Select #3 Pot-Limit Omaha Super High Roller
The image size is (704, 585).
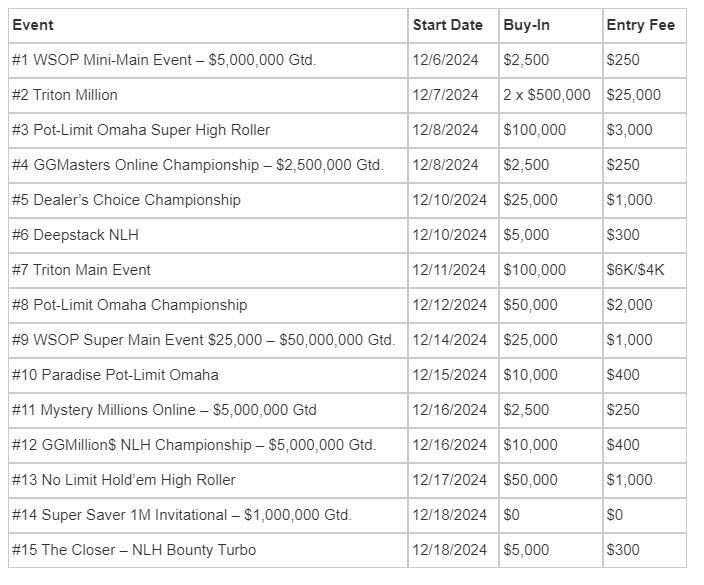pyautogui.click(x=141, y=130)
